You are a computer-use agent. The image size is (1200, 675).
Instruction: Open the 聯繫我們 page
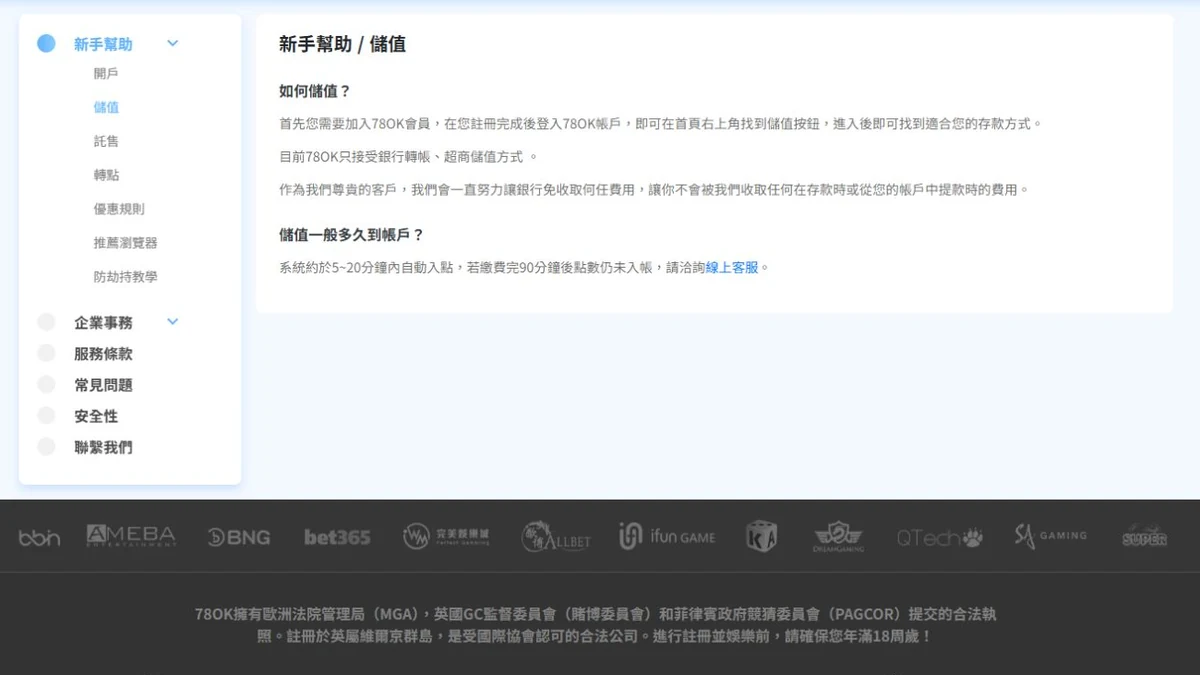(103, 447)
